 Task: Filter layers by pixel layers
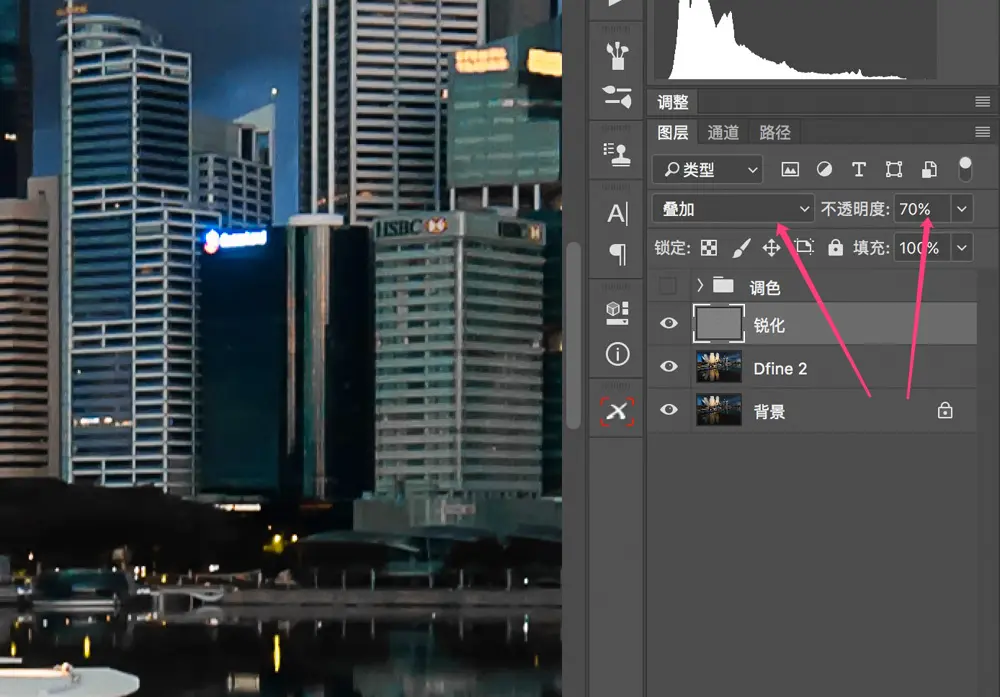790,169
